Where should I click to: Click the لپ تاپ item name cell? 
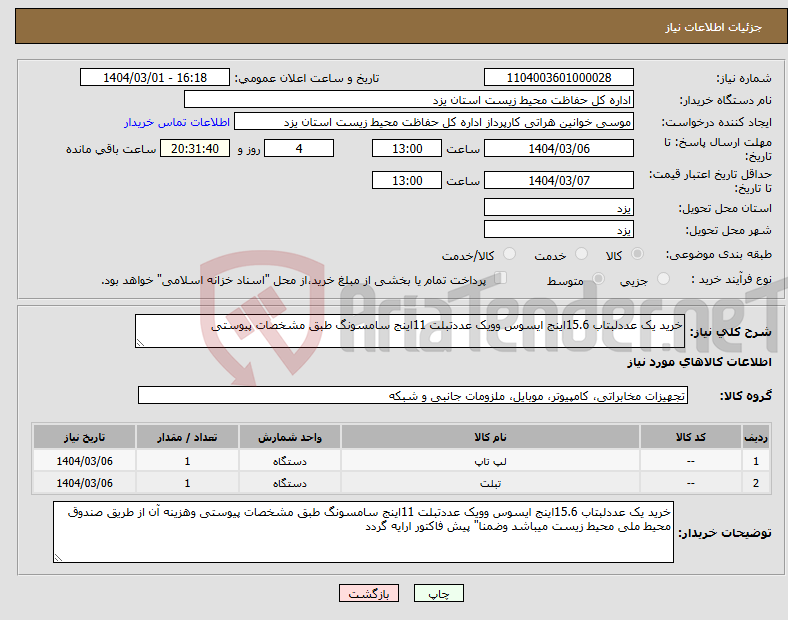490,461
